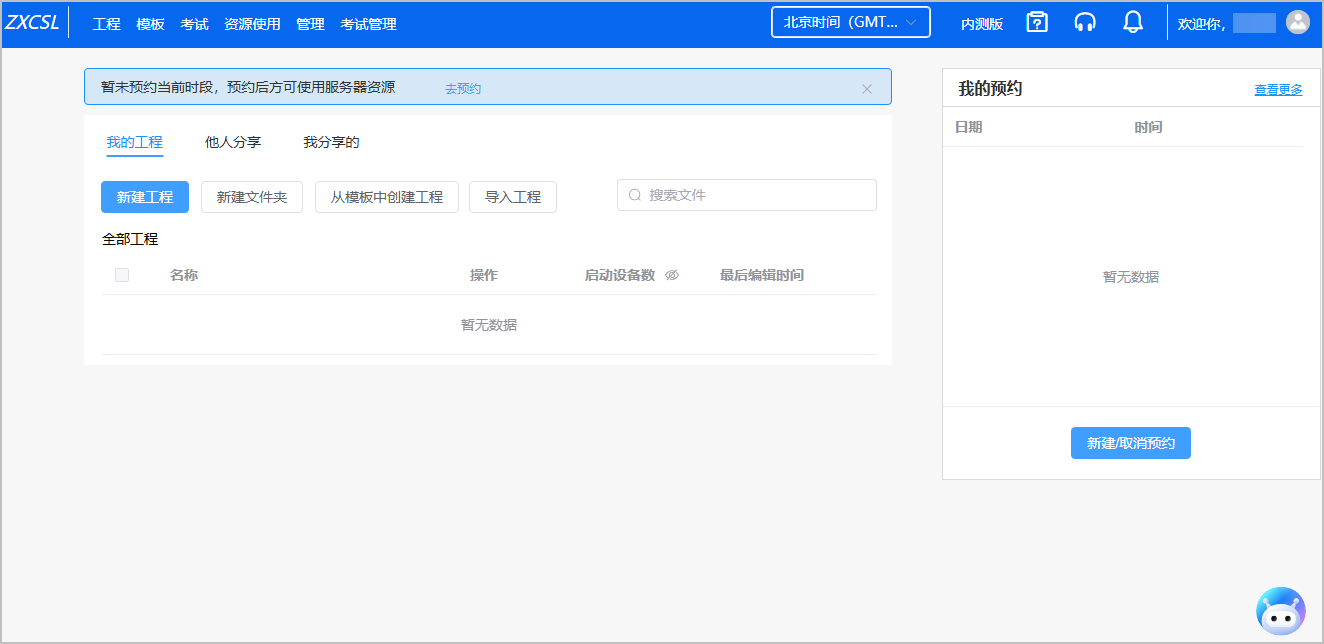Switch to the 他人分享 tab

pyautogui.click(x=233, y=142)
